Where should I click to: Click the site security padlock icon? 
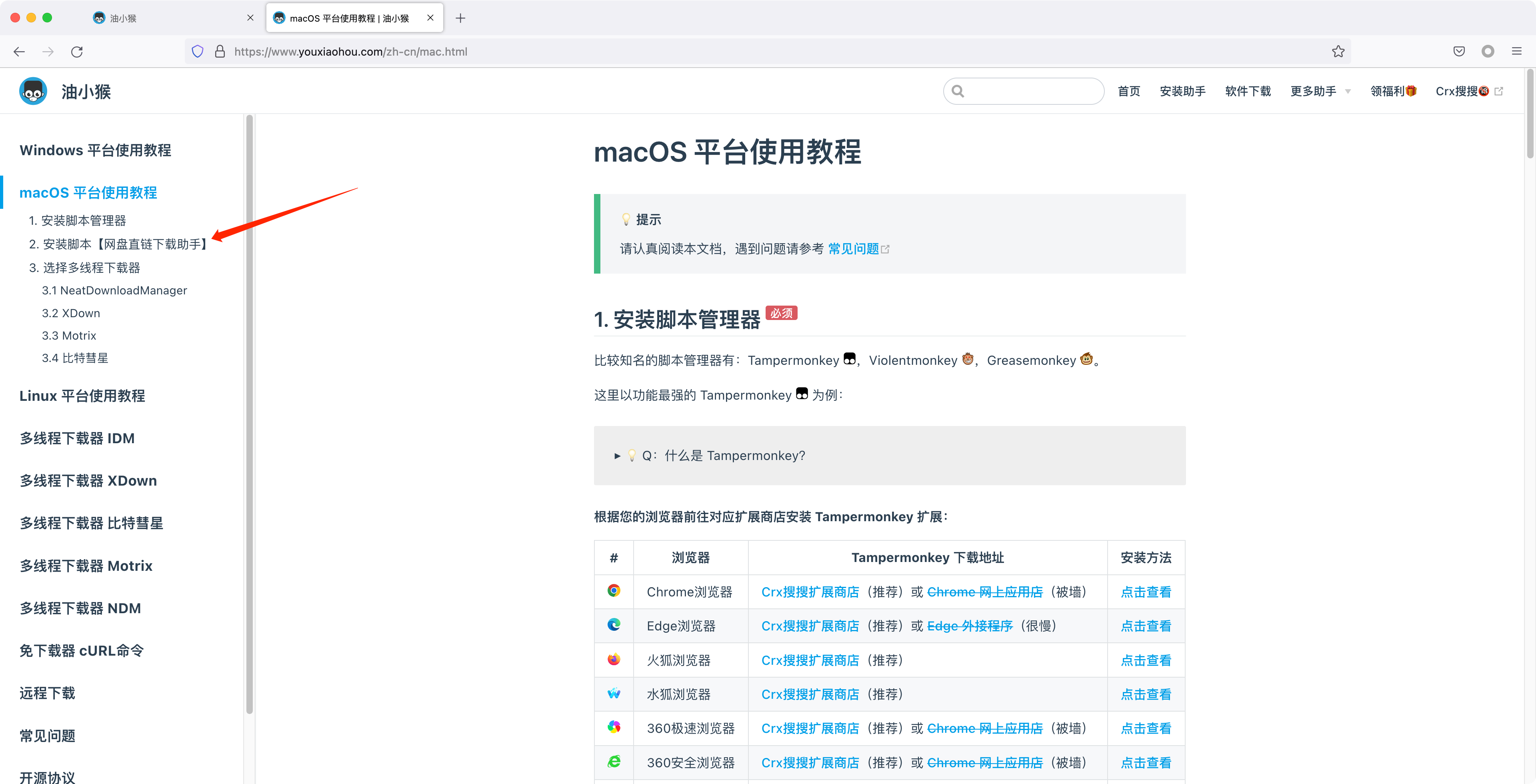(x=220, y=52)
